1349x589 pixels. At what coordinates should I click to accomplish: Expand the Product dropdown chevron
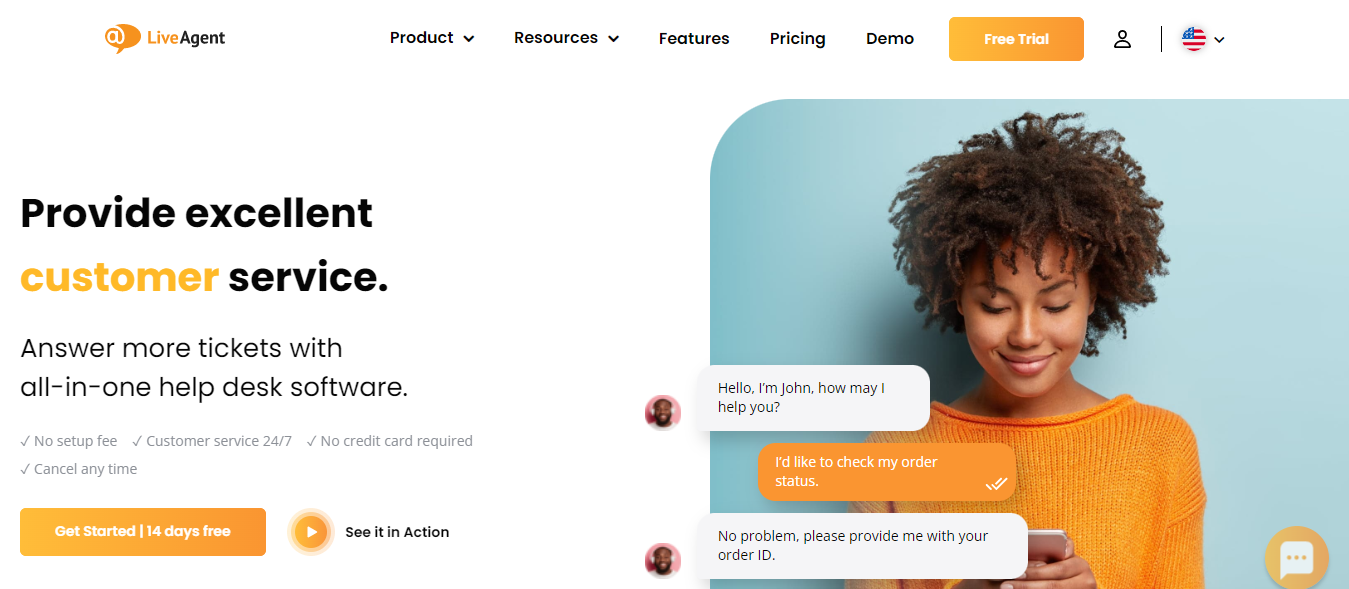(469, 39)
